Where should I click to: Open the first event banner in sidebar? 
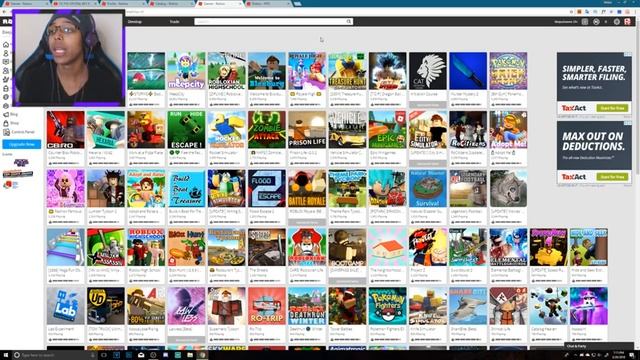(21, 163)
